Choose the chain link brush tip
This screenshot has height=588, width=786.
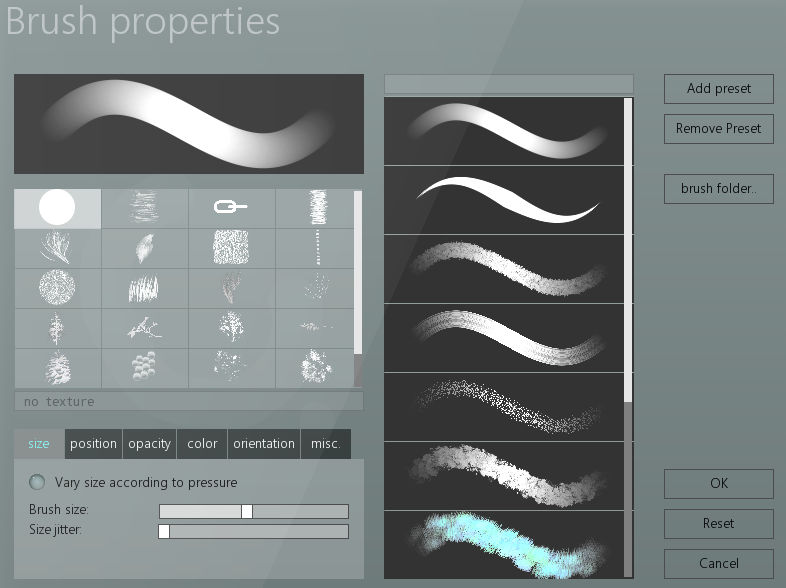click(231, 208)
